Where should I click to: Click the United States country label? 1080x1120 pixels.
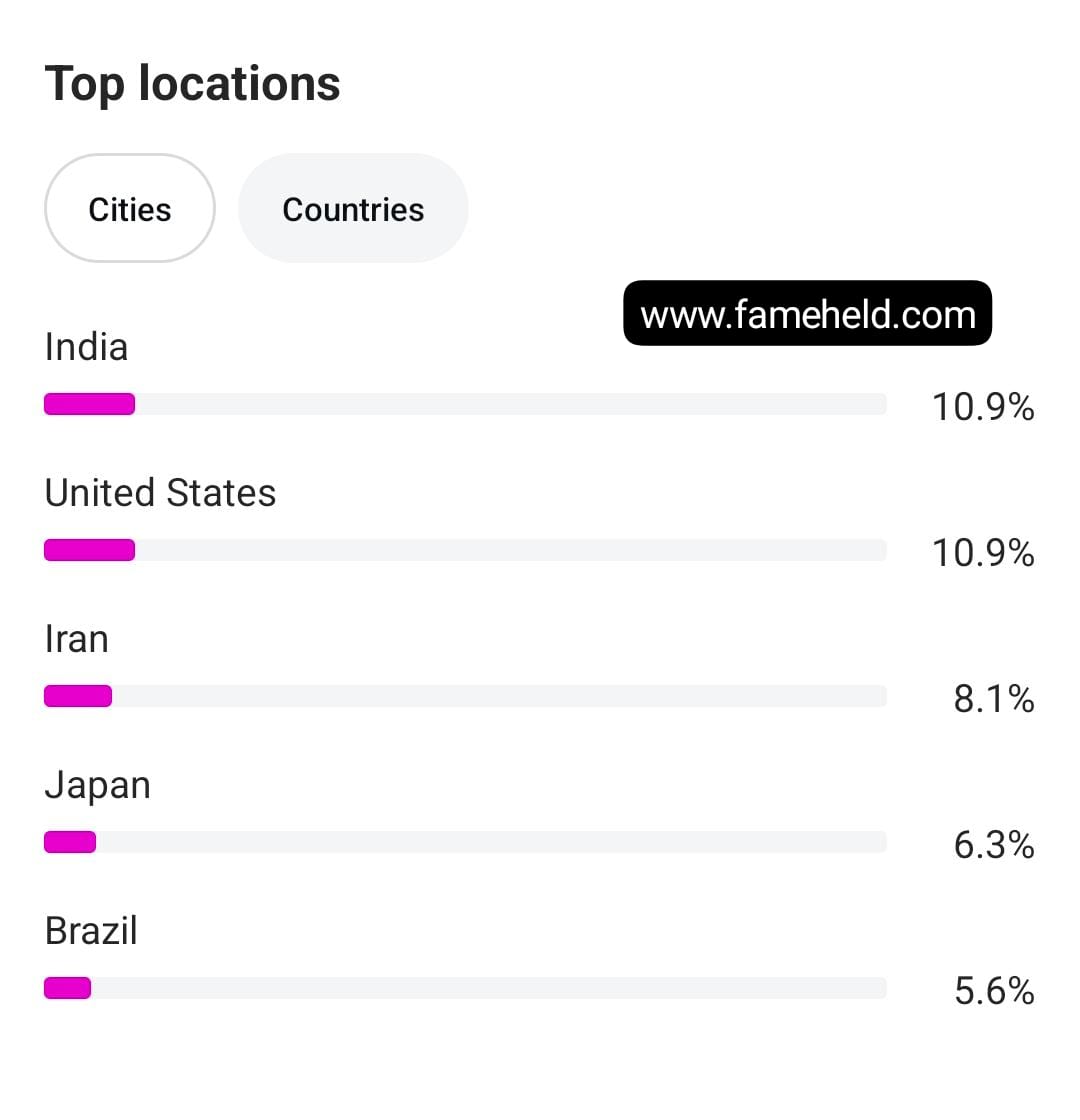pos(160,493)
